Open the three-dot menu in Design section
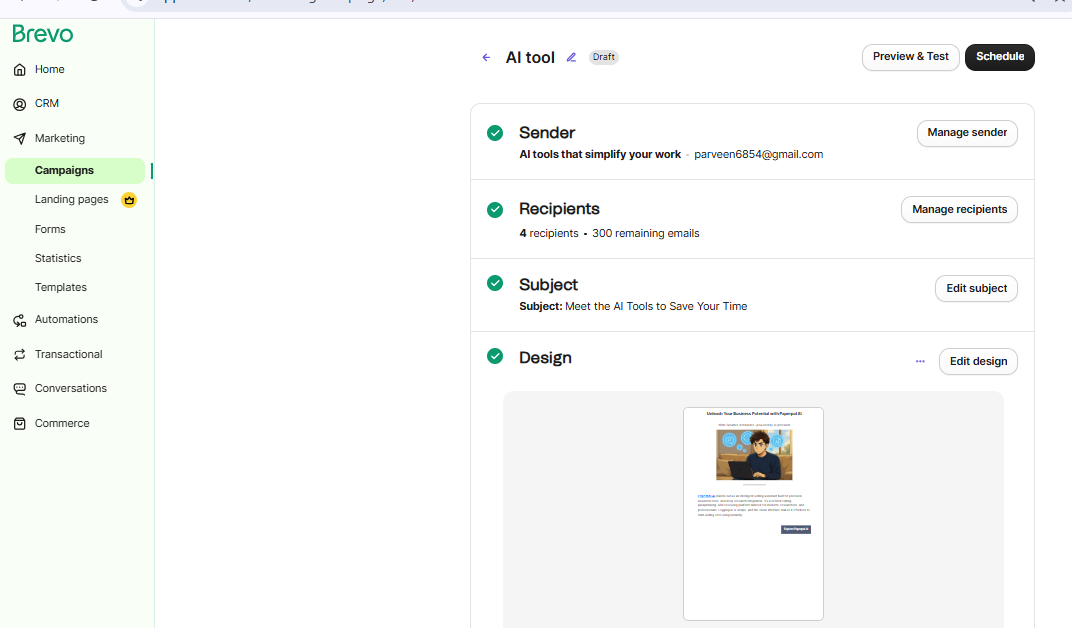The height and width of the screenshot is (628, 1072). 920,361
